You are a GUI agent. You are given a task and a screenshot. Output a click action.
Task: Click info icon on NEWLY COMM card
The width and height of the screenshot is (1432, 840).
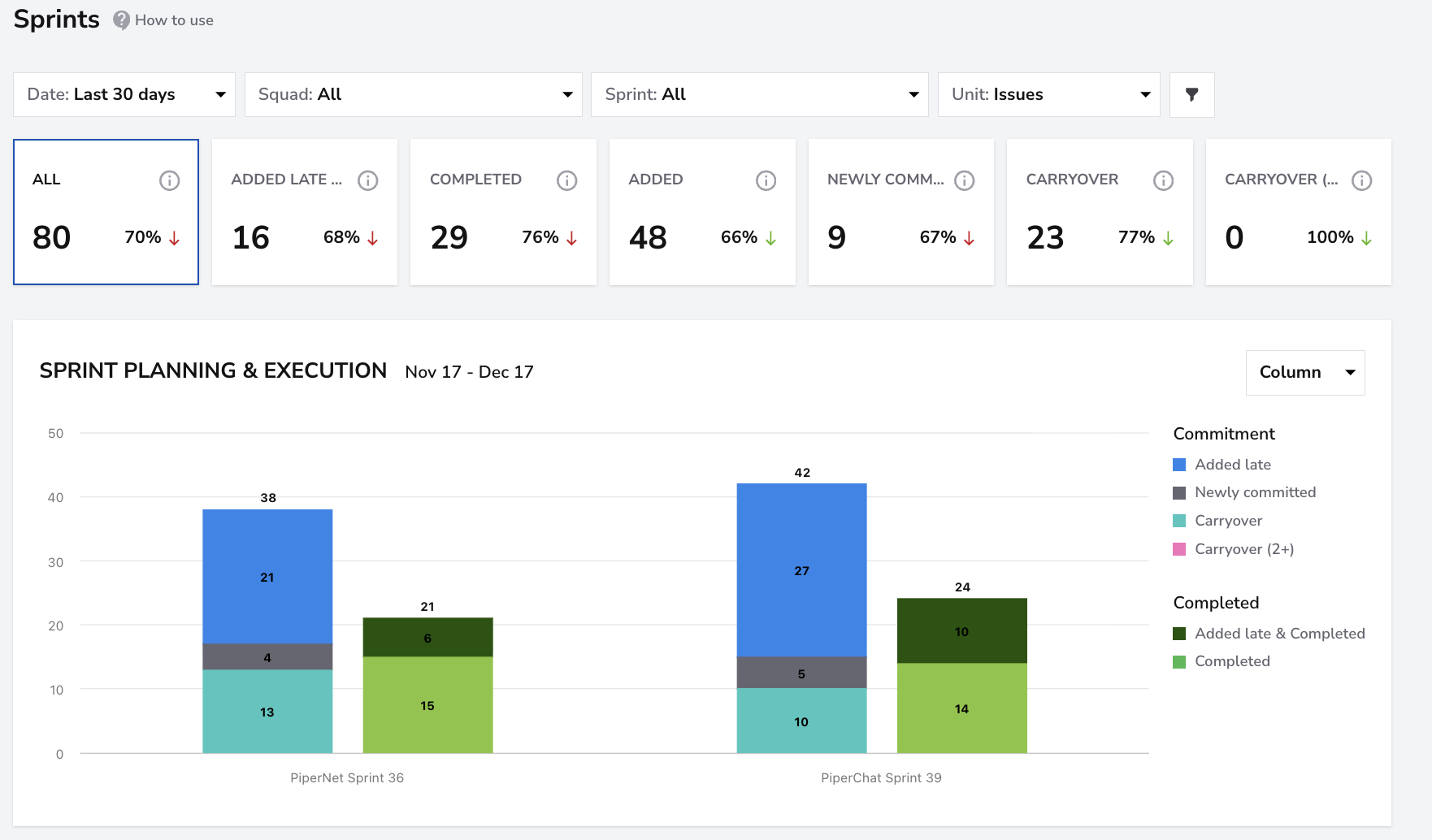coord(964,180)
